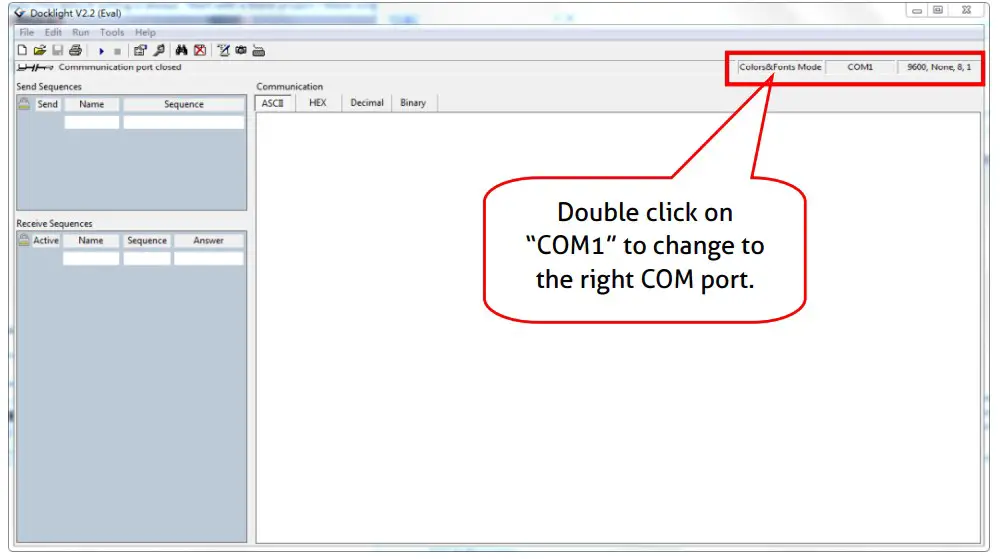1000x559 pixels.
Task: Click the Answer column header
Action: [x=208, y=241]
